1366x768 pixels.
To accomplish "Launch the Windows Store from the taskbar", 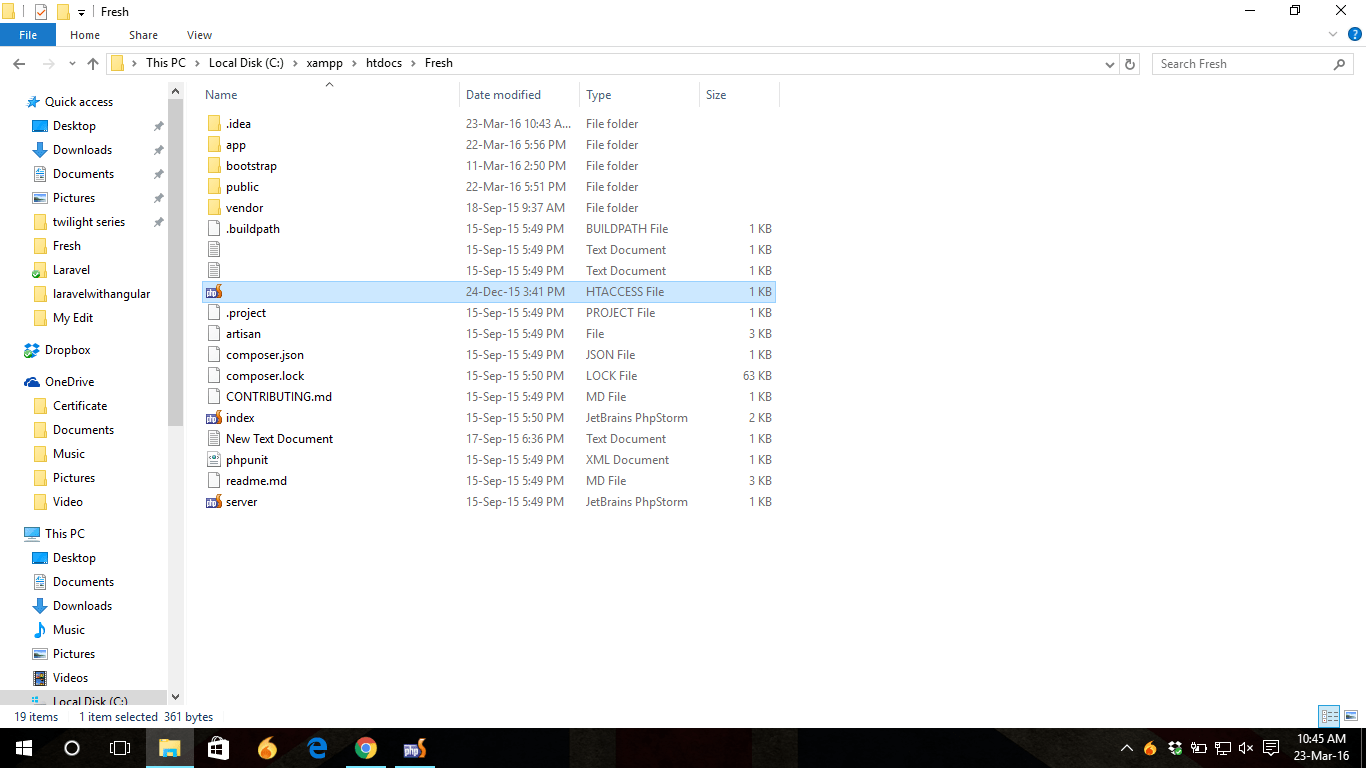I will click(218, 748).
